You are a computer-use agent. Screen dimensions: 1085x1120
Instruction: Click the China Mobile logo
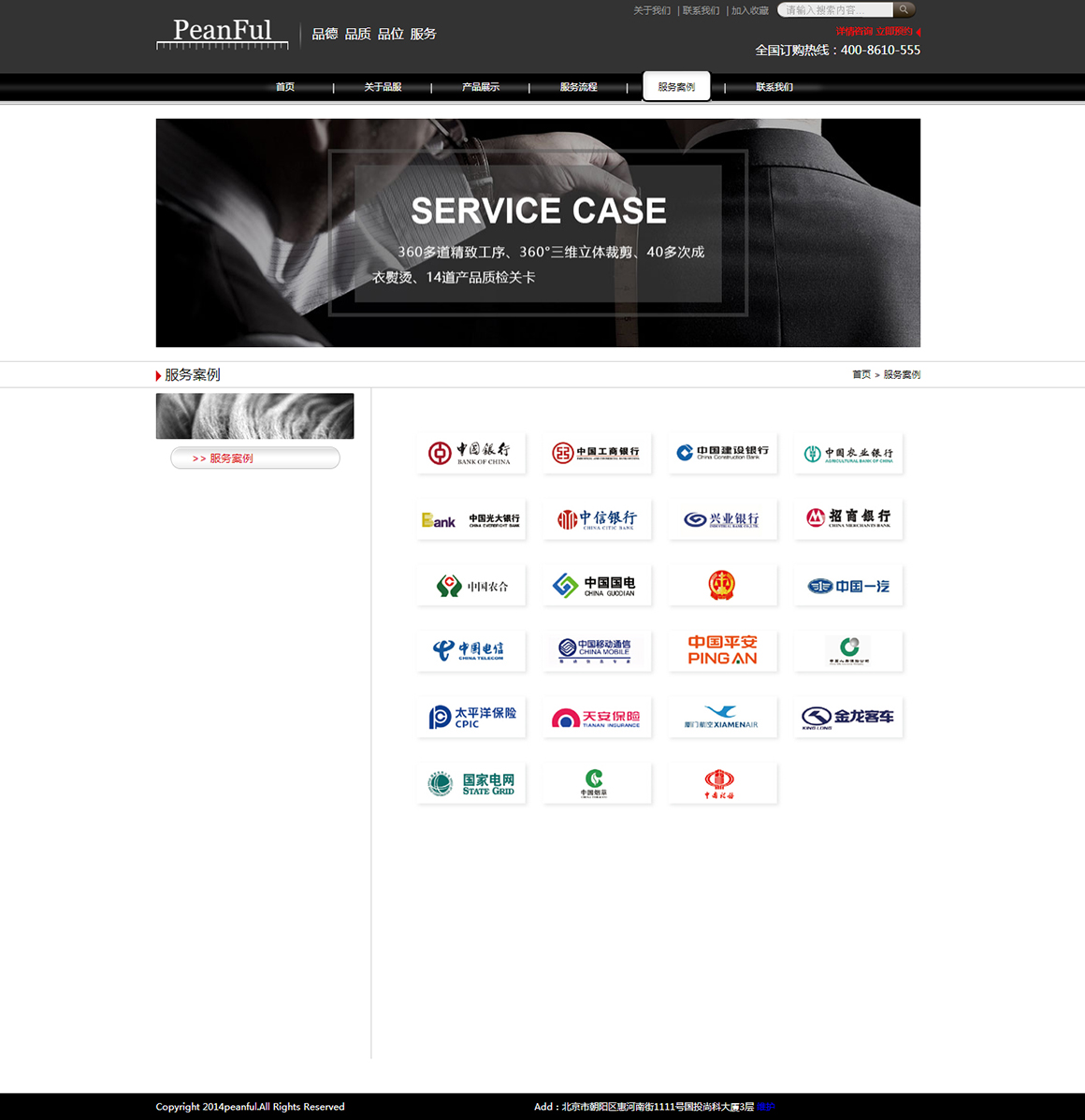pyautogui.click(x=597, y=651)
